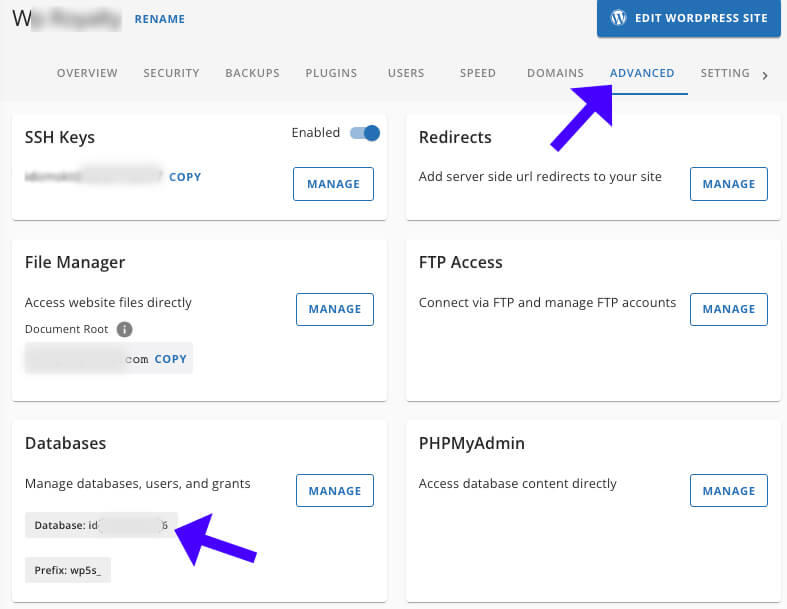The height and width of the screenshot is (609, 787).
Task: Click 'Access database content directly' text
Action: coord(517,483)
